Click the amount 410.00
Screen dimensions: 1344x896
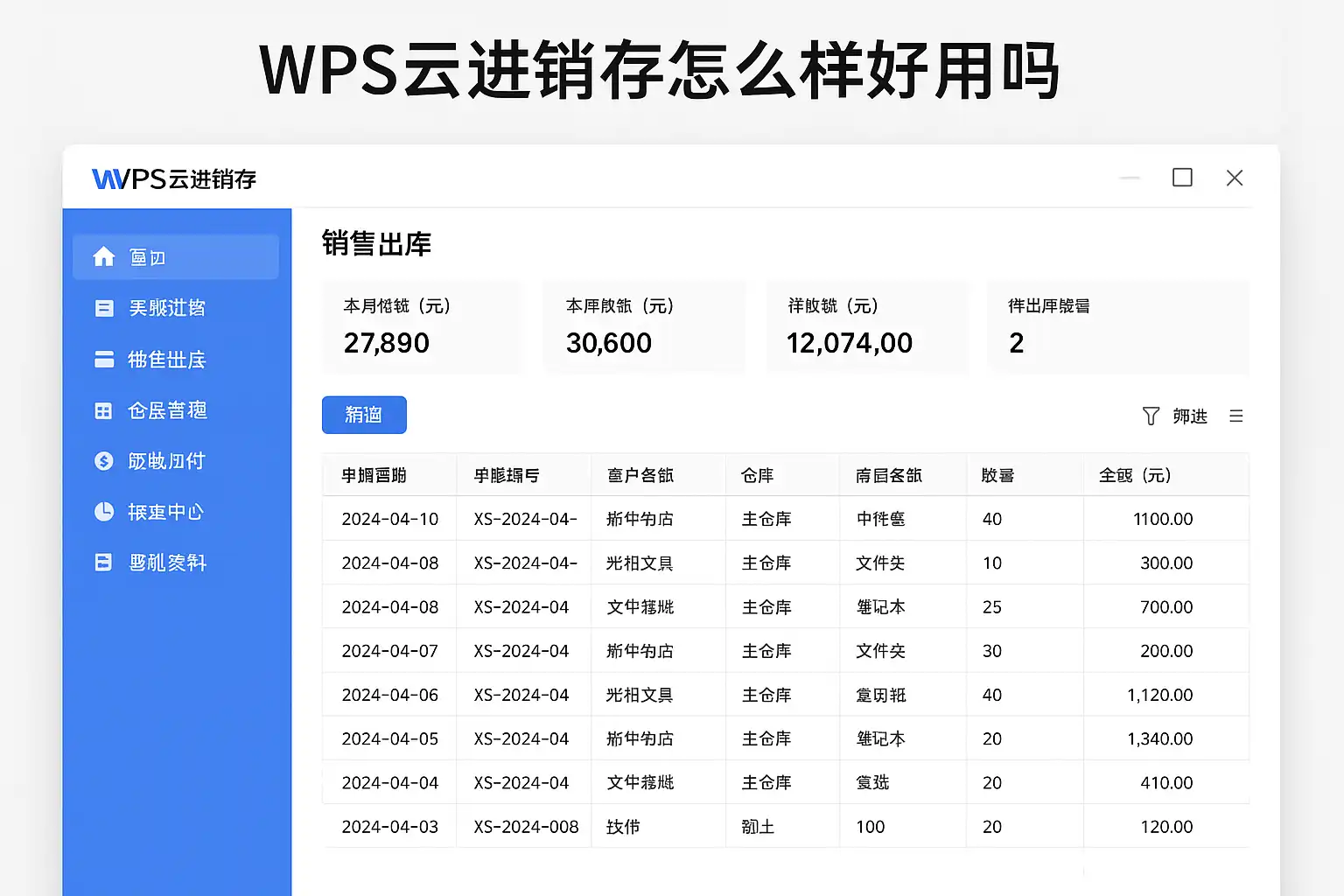point(1166,782)
